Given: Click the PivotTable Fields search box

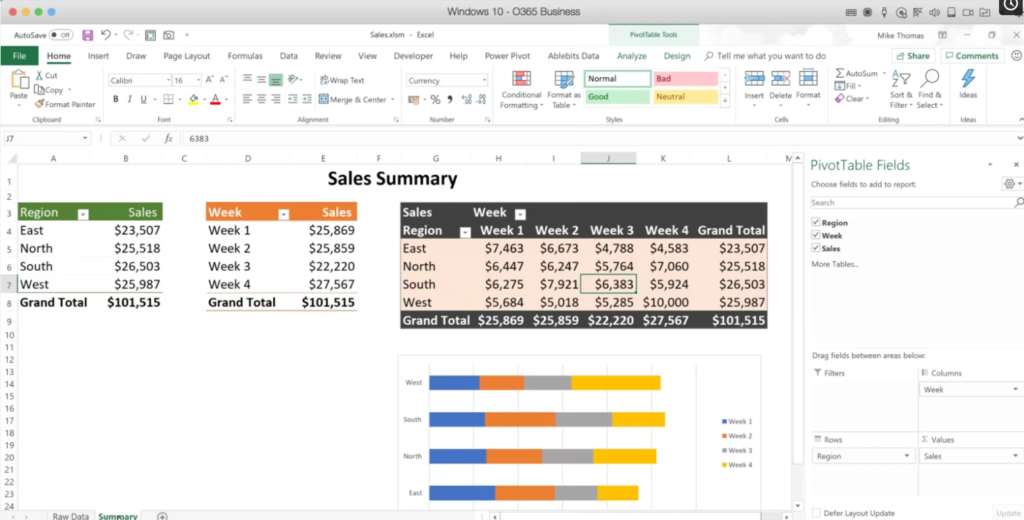Looking at the screenshot, I should click(x=913, y=203).
